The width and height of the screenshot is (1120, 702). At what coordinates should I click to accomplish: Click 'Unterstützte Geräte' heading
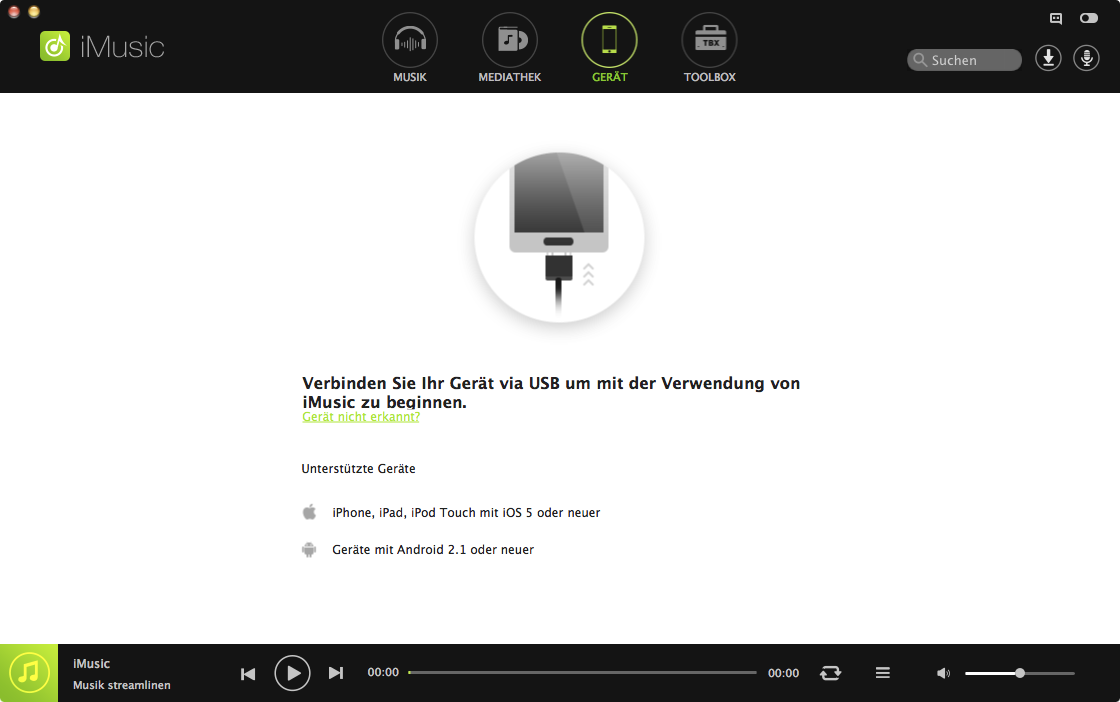[359, 468]
